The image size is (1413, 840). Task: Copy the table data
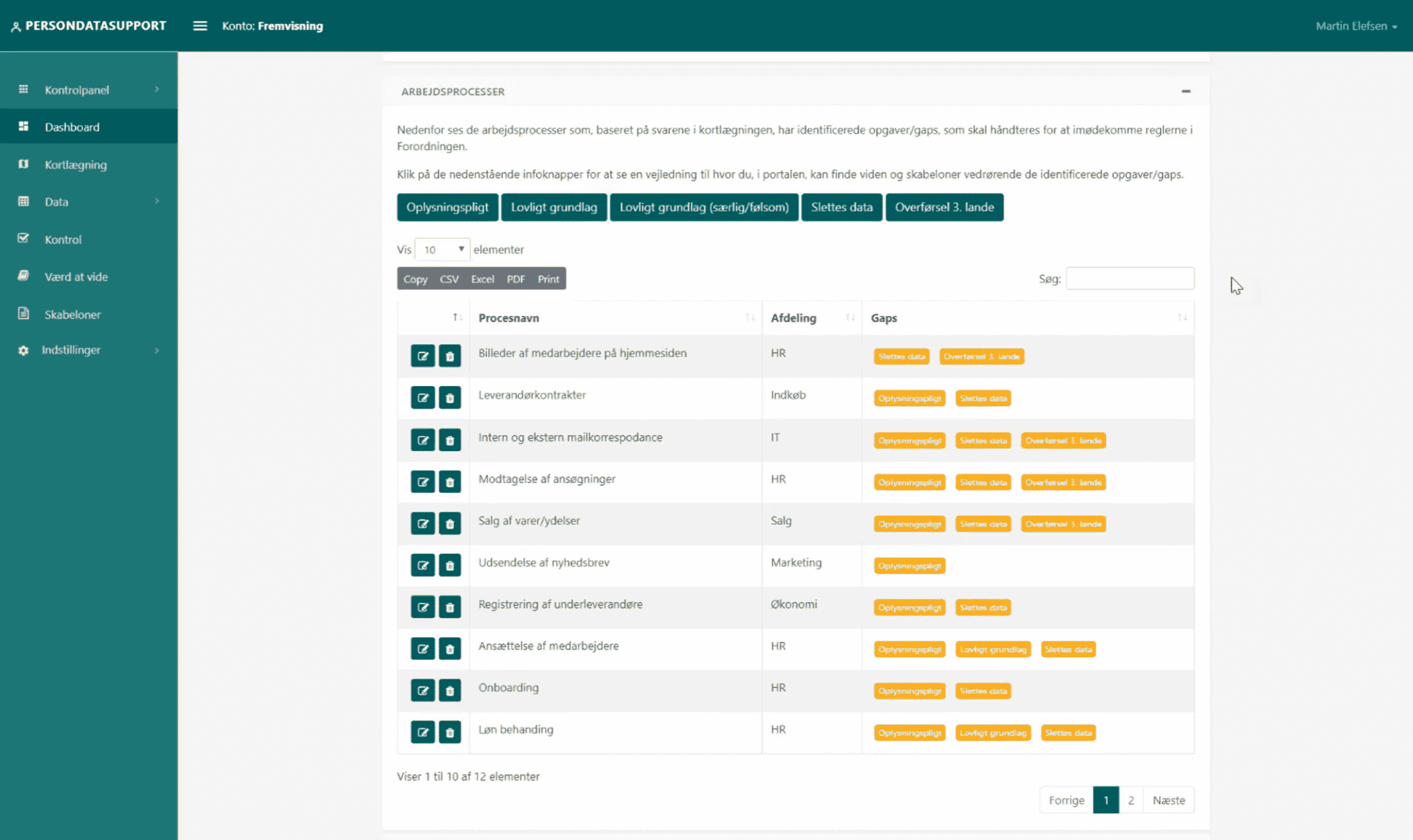coord(415,279)
